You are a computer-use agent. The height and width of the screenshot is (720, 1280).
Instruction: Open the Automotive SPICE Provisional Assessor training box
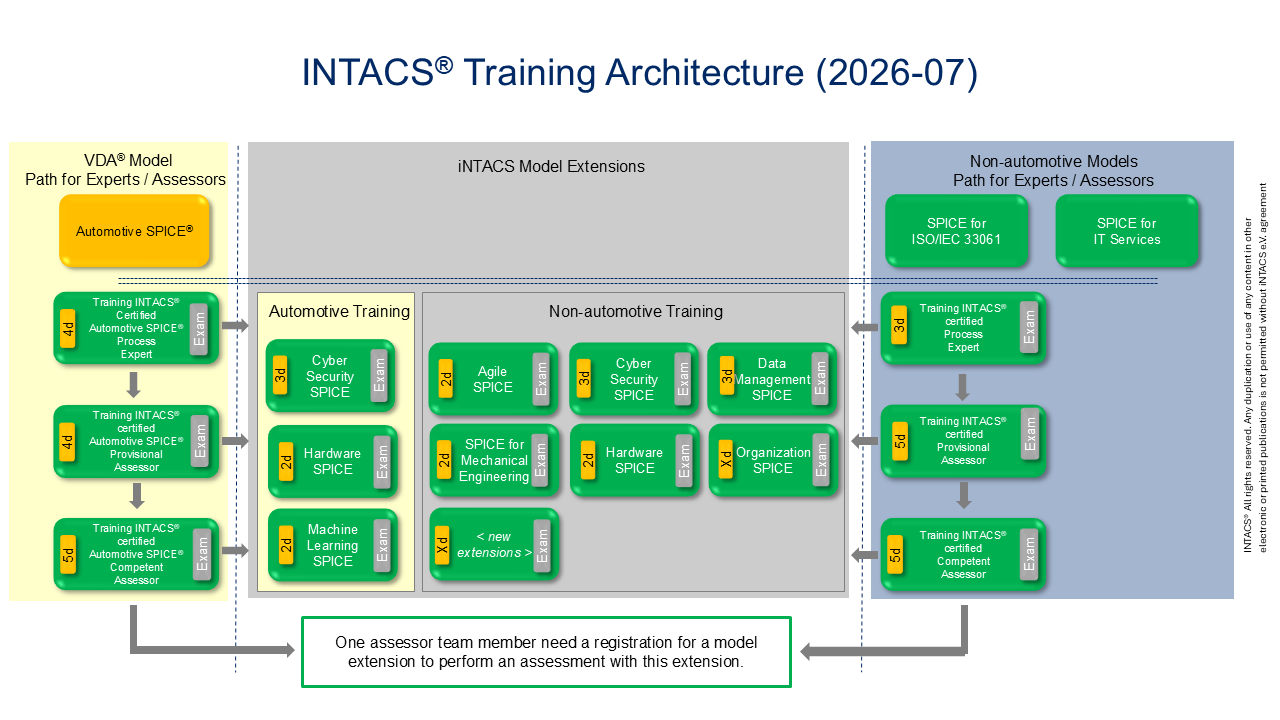coord(135,440)
